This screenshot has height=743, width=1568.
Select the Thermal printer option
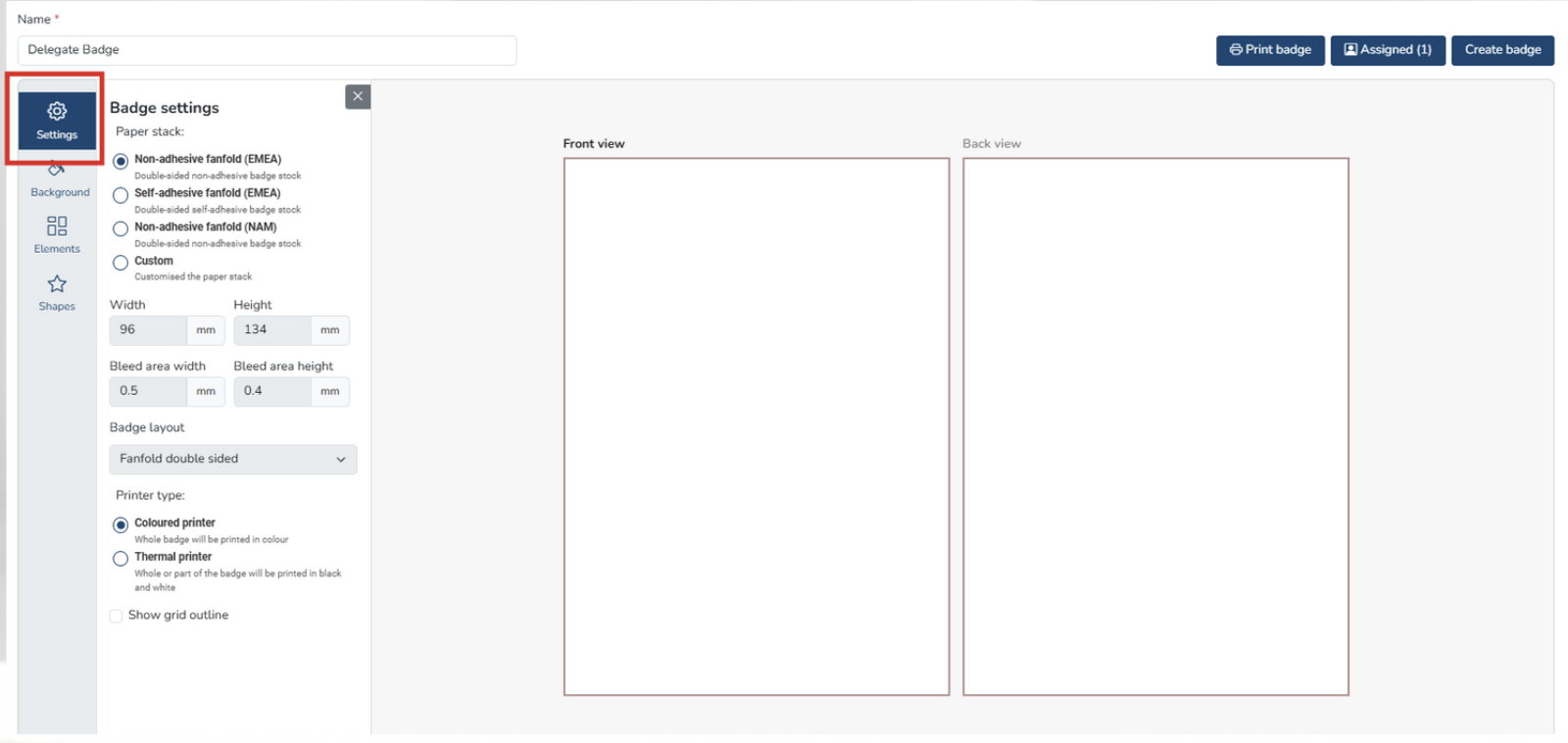[x=121, y=559]
